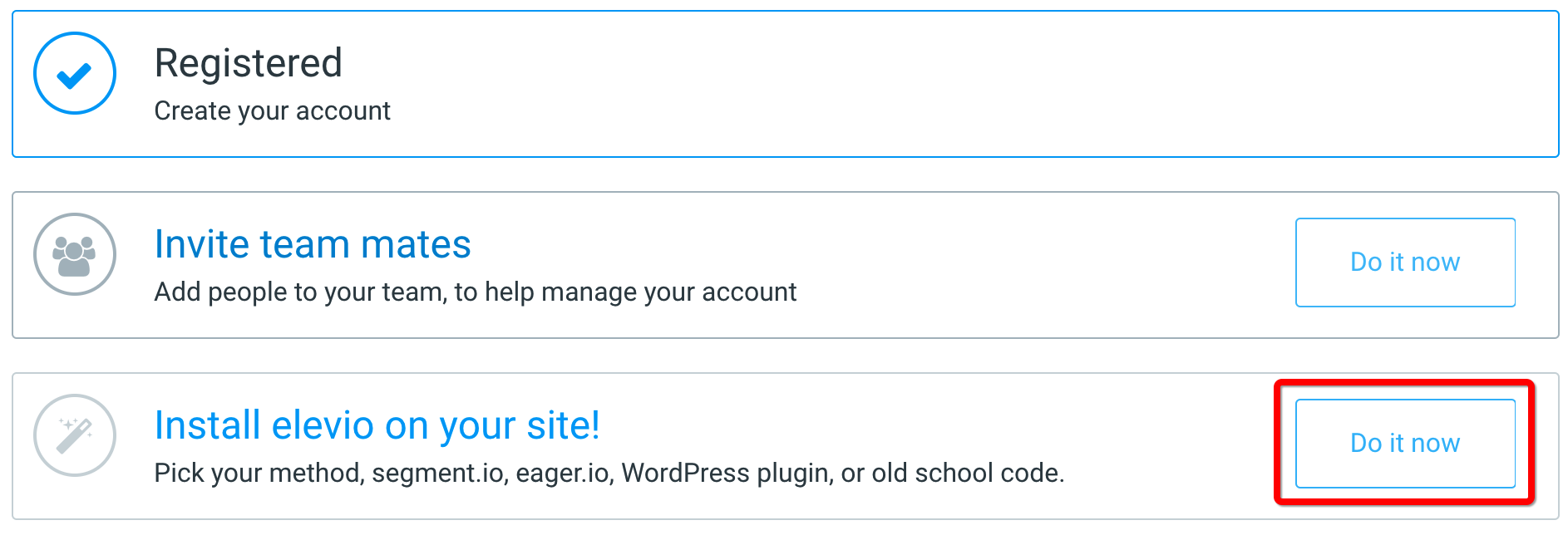Click the blue checkmark Registered icon
Screen dimensions: 1568x535
click(75, 73)
